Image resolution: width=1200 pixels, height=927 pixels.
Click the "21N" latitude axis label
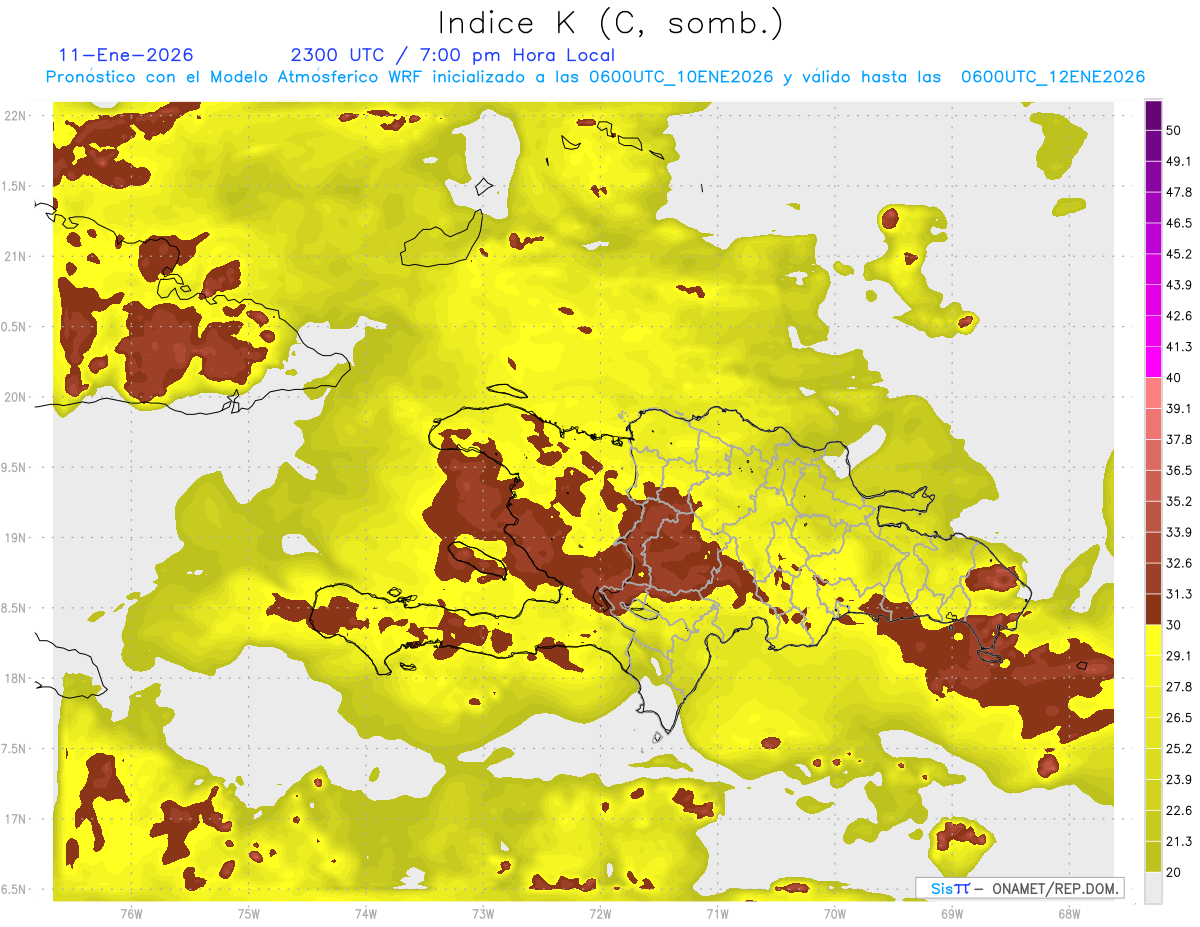[x=16, y=256]
